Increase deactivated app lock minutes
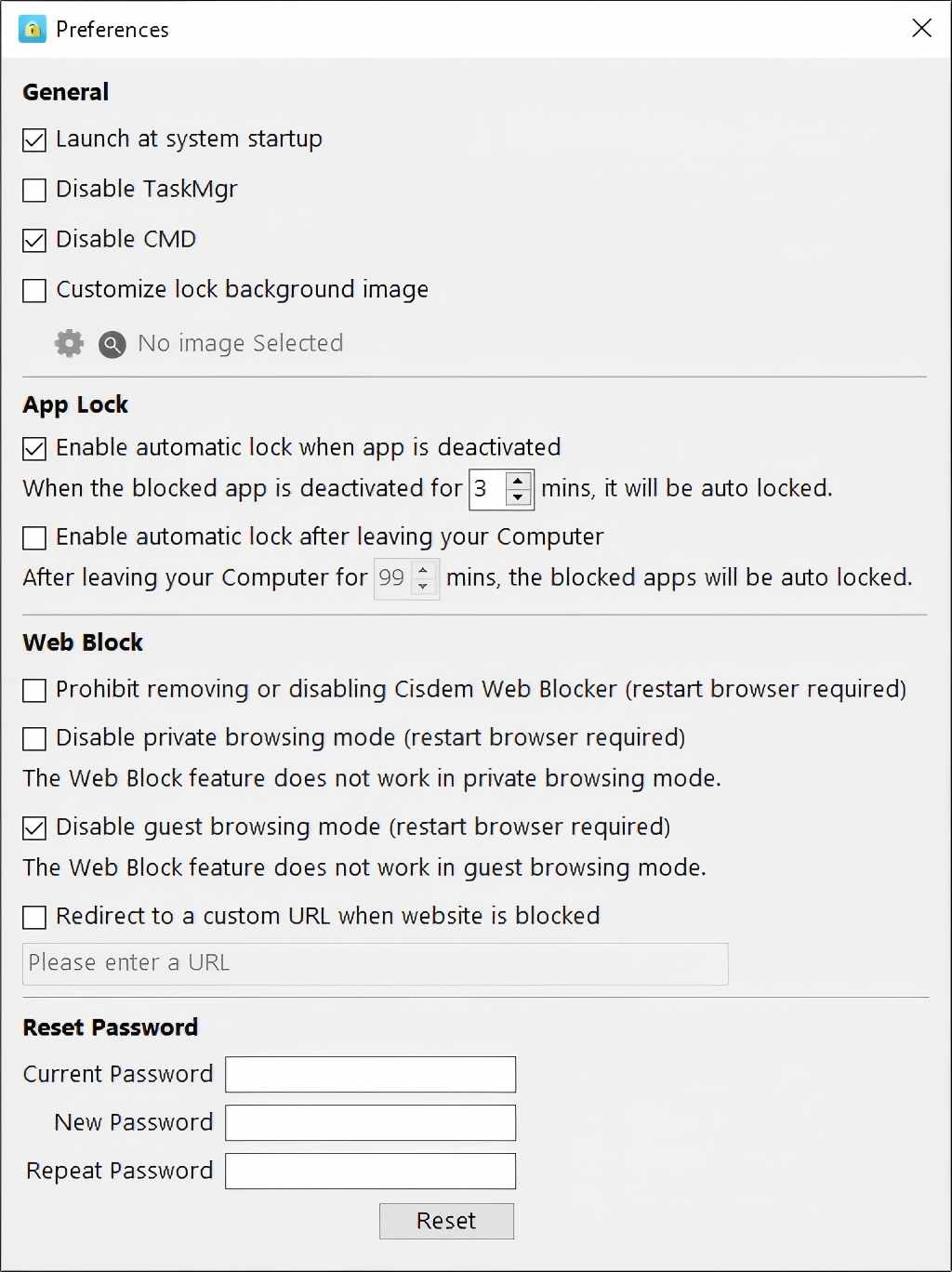 pos(519,480)
